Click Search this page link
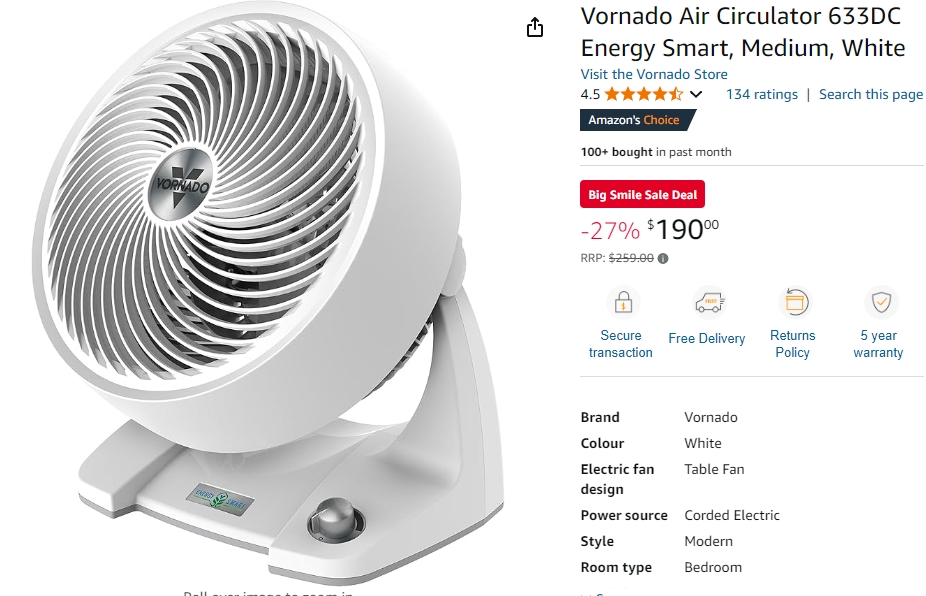This screenshot has width=926, height=596. coord(870,94)
